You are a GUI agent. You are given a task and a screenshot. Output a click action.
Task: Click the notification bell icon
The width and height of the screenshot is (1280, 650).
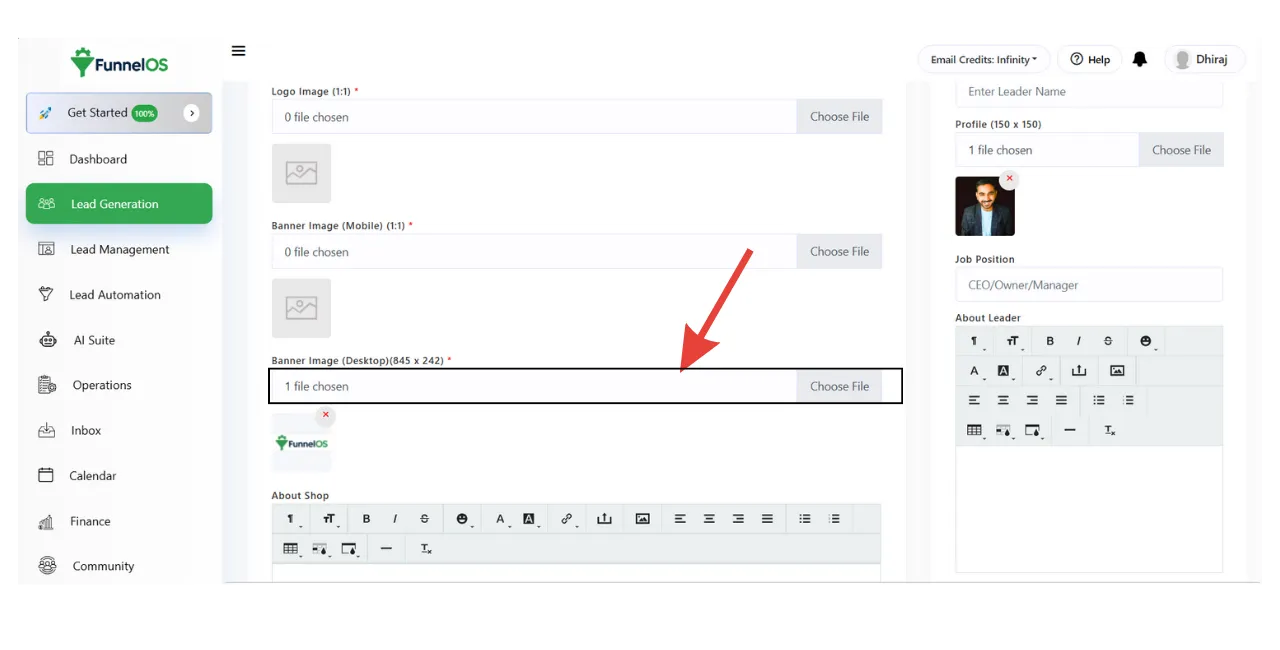click(x=1139, y=60)
